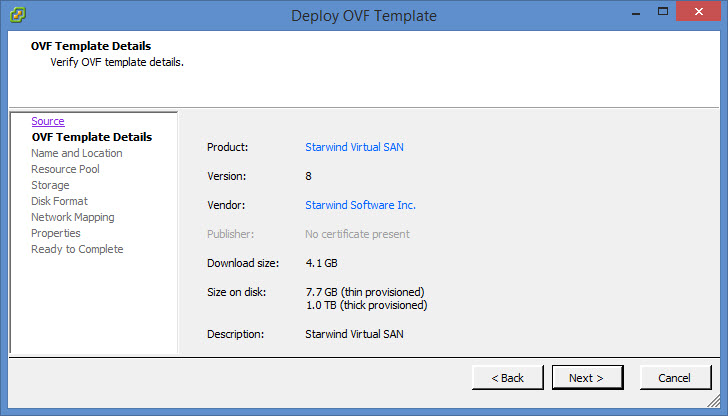Click the 'Publisher:' label
Image resolution: width=728 pixels, height=416 pixels.
coord(230,234)
